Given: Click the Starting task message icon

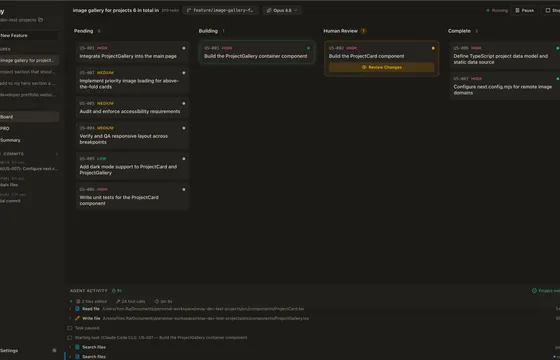Looking at the screenshot, I should [x=70, y=338].
